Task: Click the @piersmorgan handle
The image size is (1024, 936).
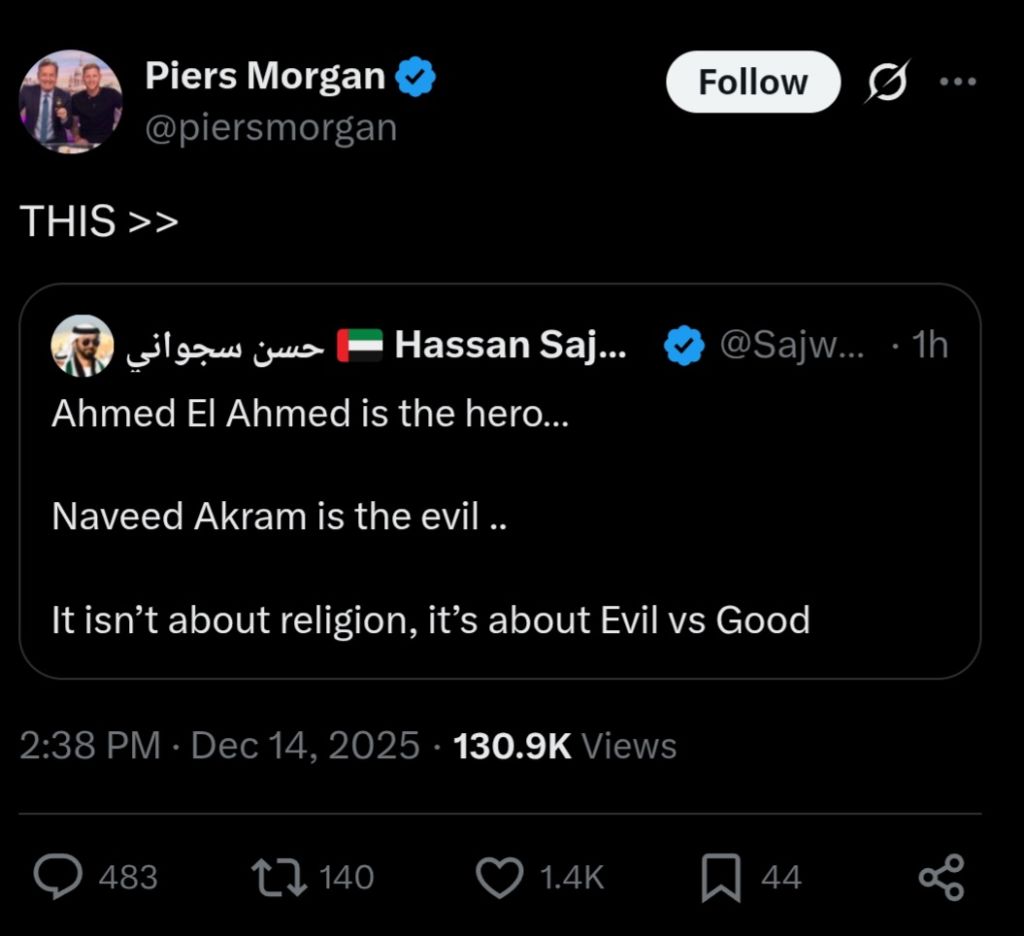Action: (x=271, y=128)
